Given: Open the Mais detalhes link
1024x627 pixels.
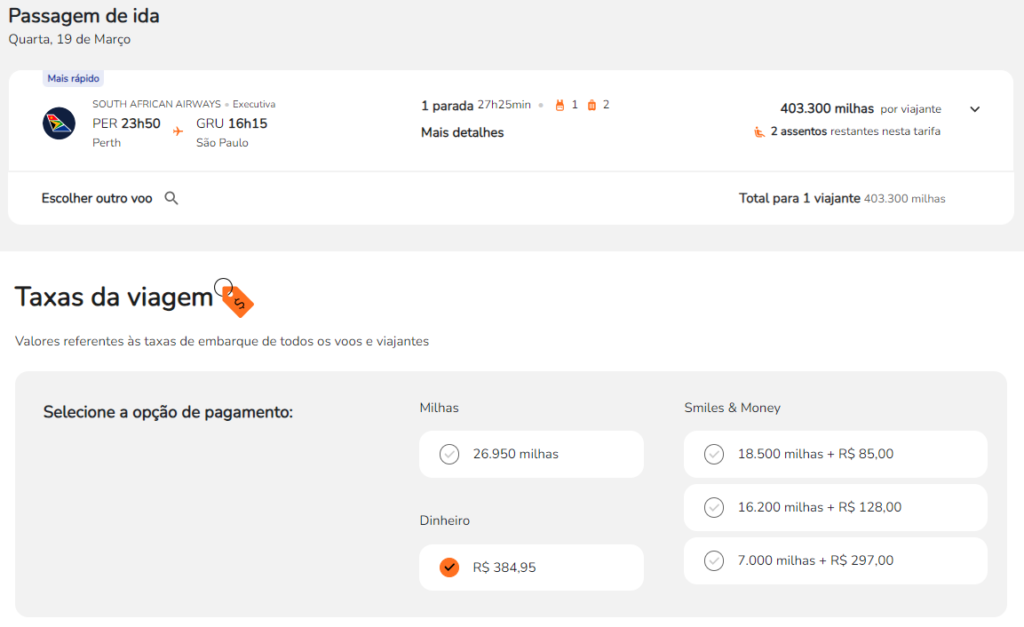Looking at the screenshot, I should [x=462, y=132].
